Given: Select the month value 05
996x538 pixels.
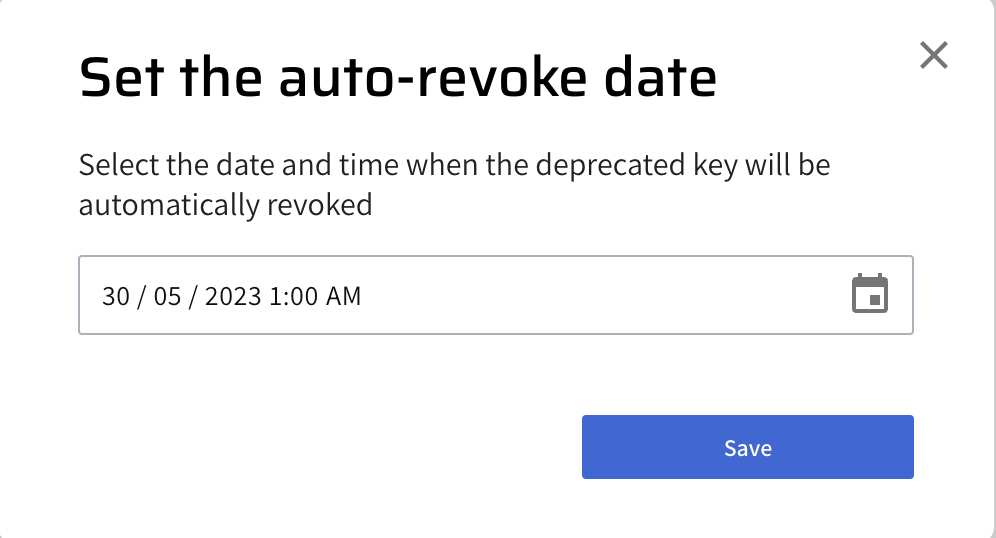Looking at the screenshot, I should click(169, 296).
